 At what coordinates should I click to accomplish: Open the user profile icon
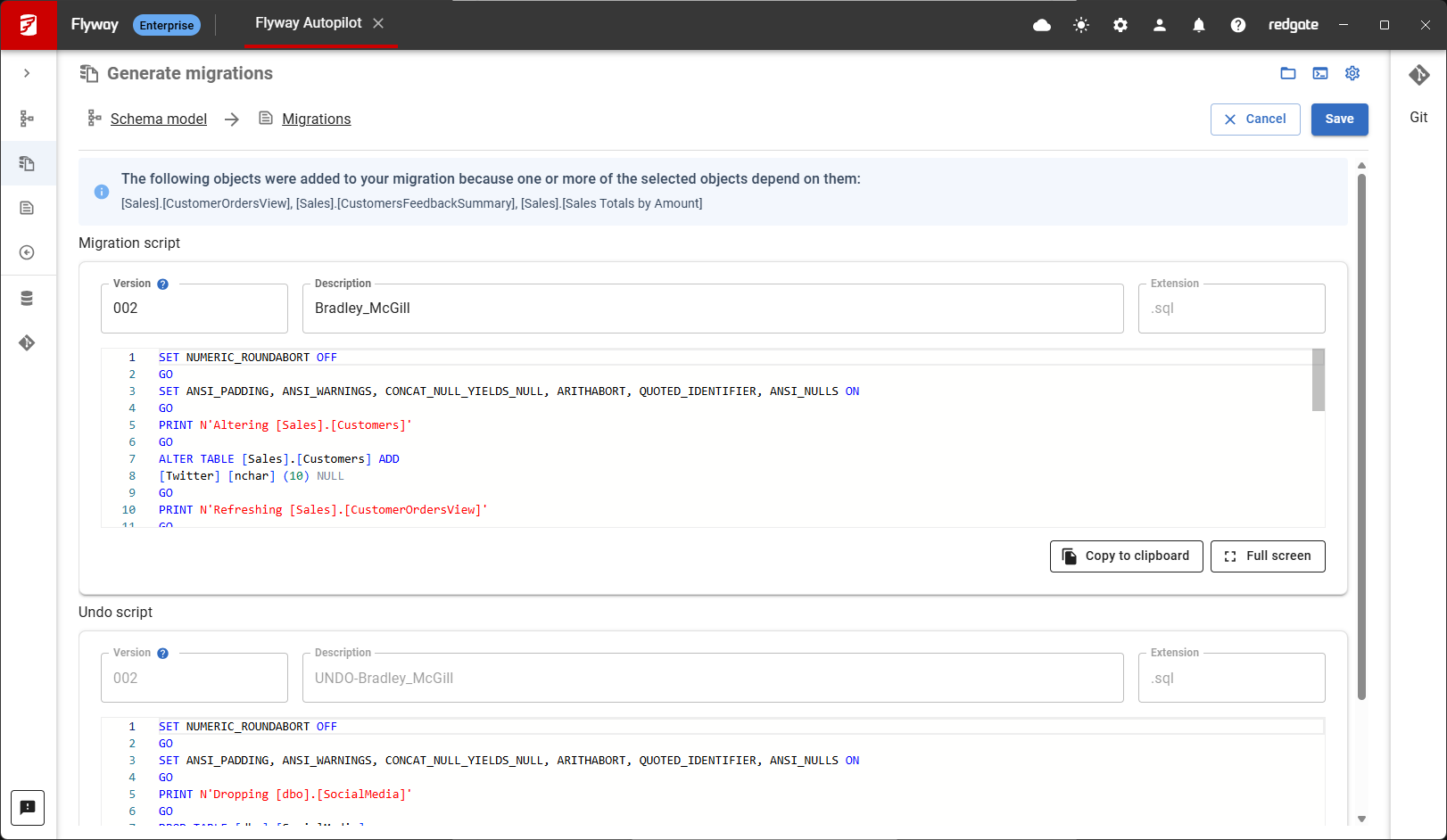pos(1160,25)
